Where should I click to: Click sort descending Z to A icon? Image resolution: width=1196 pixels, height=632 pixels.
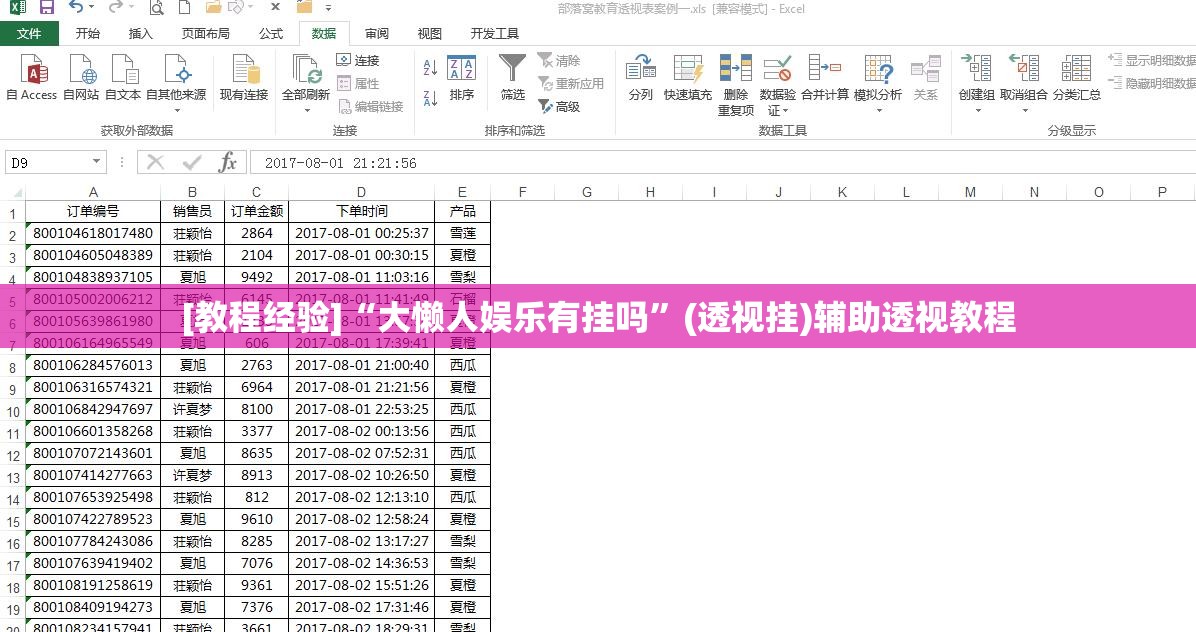pos(430,98)
